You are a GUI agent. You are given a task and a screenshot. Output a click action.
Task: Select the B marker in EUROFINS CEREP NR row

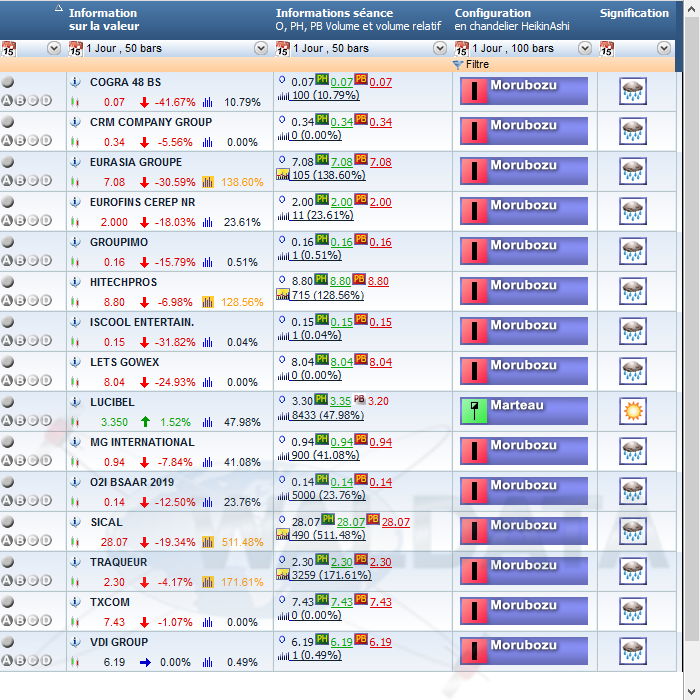(20, 221)
